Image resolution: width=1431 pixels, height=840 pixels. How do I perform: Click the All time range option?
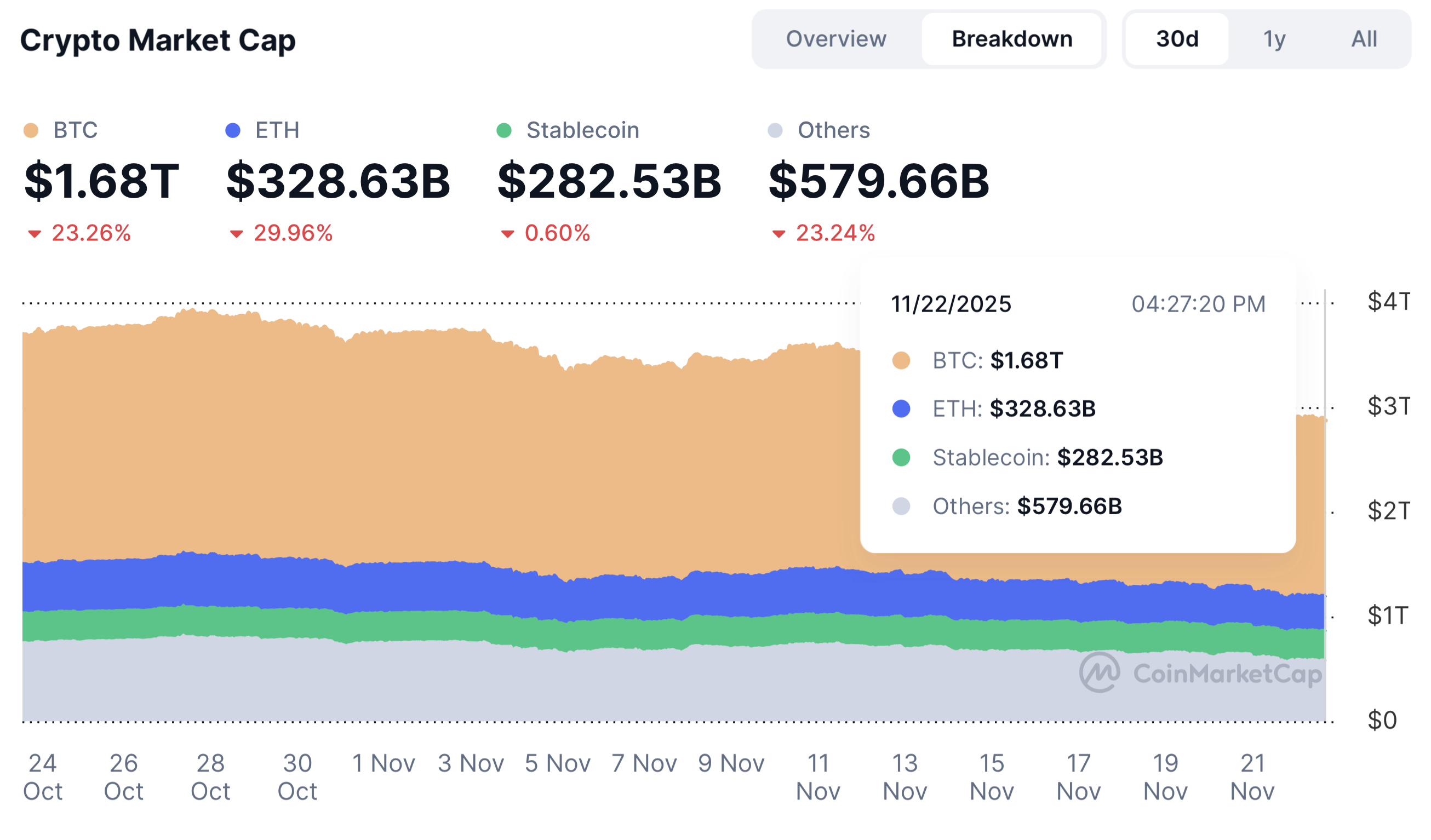click(x=1365, y=39)
